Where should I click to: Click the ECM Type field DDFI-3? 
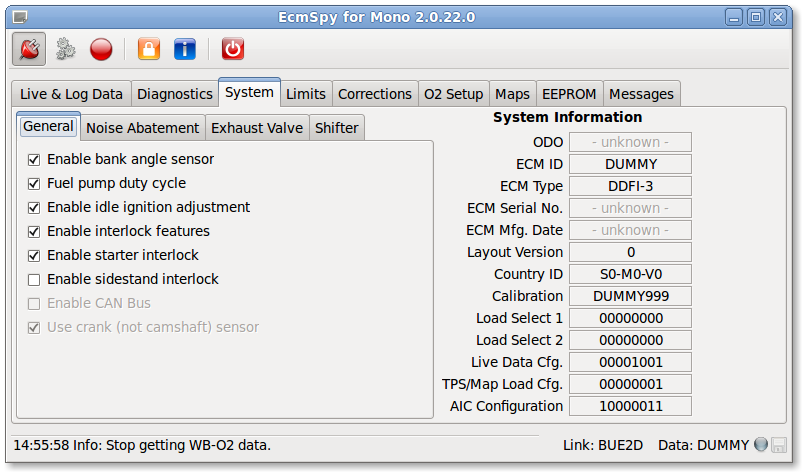(630, 186)
